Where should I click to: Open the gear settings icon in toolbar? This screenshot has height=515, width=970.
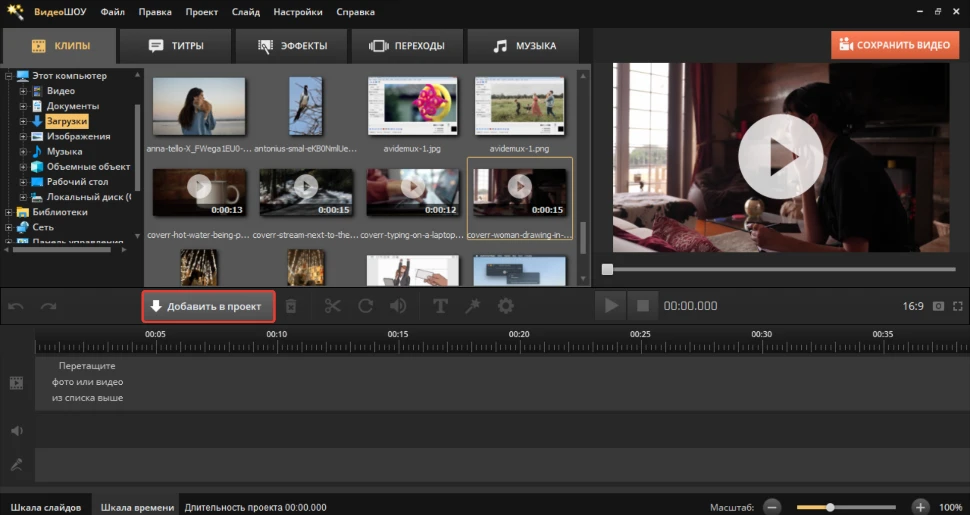pos(505,306)
